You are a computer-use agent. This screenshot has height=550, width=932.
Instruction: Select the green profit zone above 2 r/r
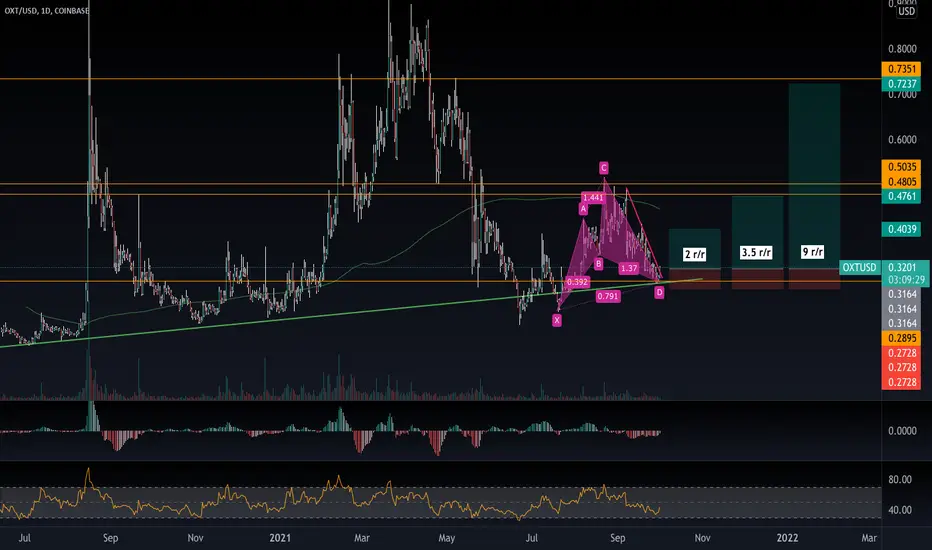(x=694, y=249)
